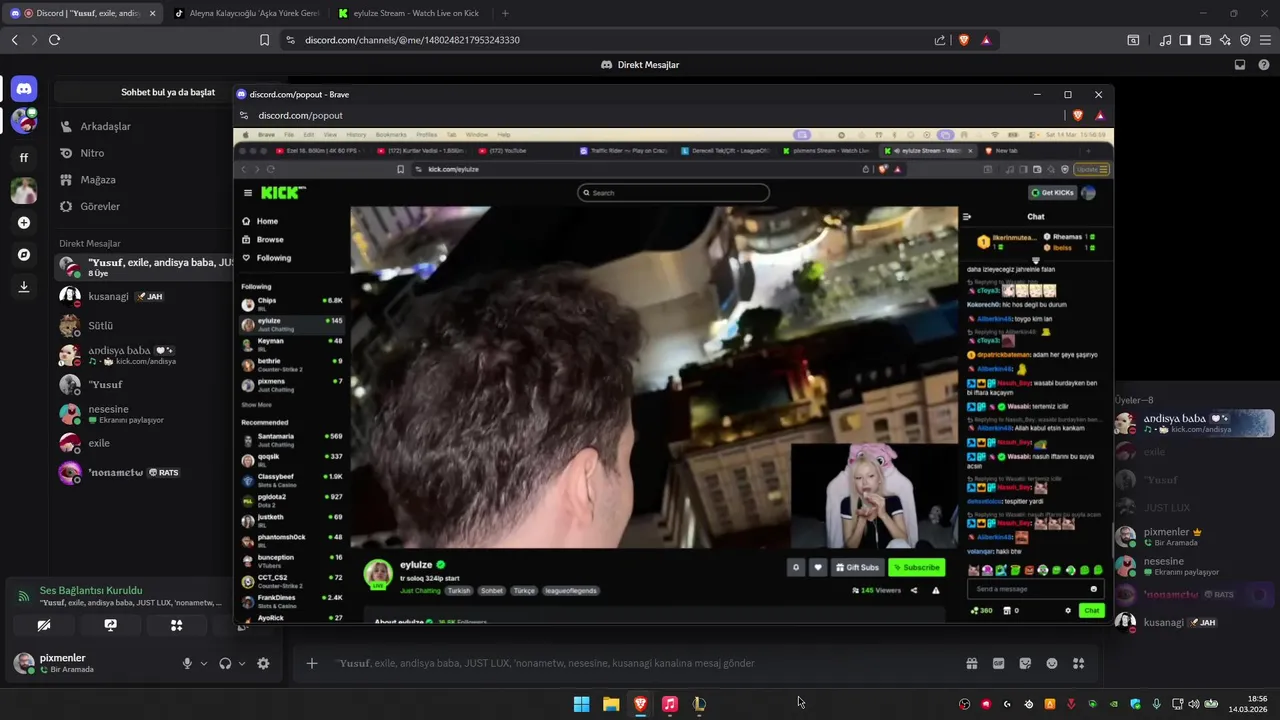Open the Nitro page
1280x720 pixels.
tap(143, 153)
